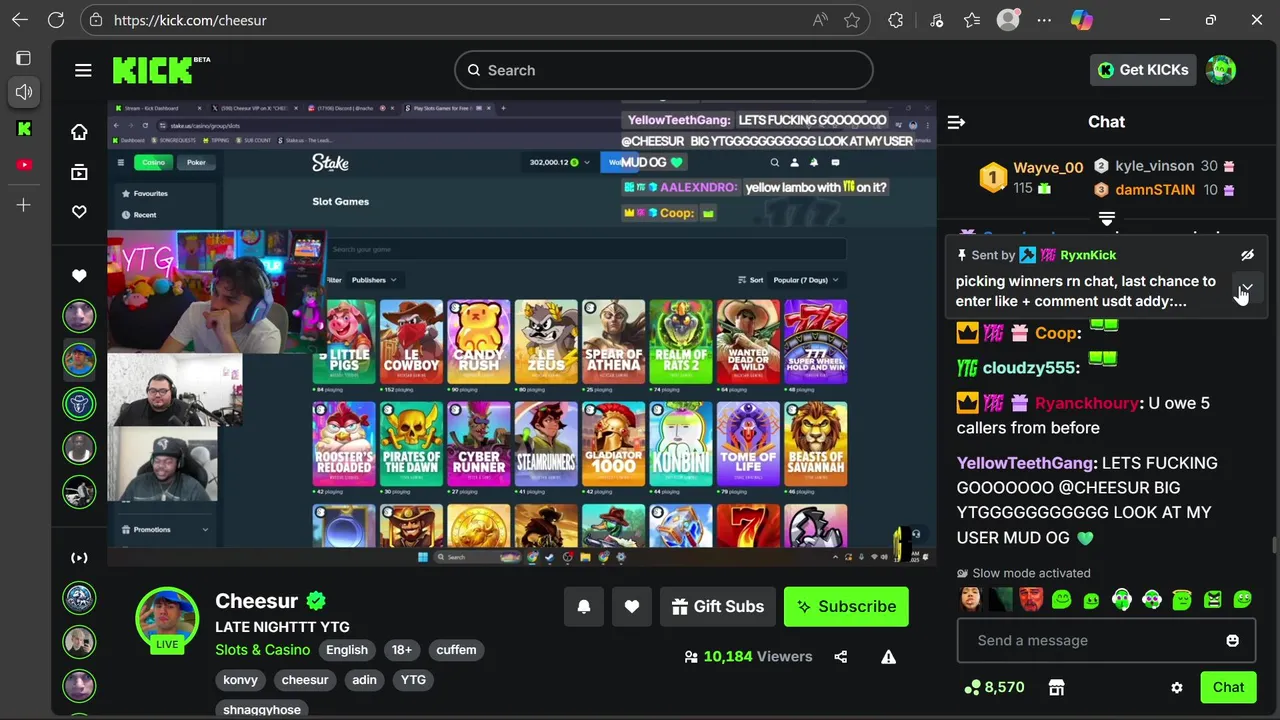Report the stream via warning icon
The height and width of the screenshot is (720, 1280).
[888, 657]
